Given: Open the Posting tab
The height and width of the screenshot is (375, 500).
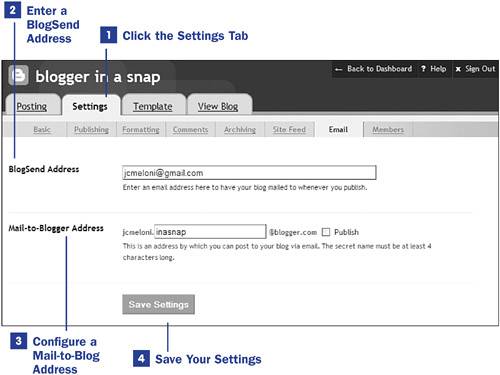Looking at the screenshot, I should click(x=32, y=106).
